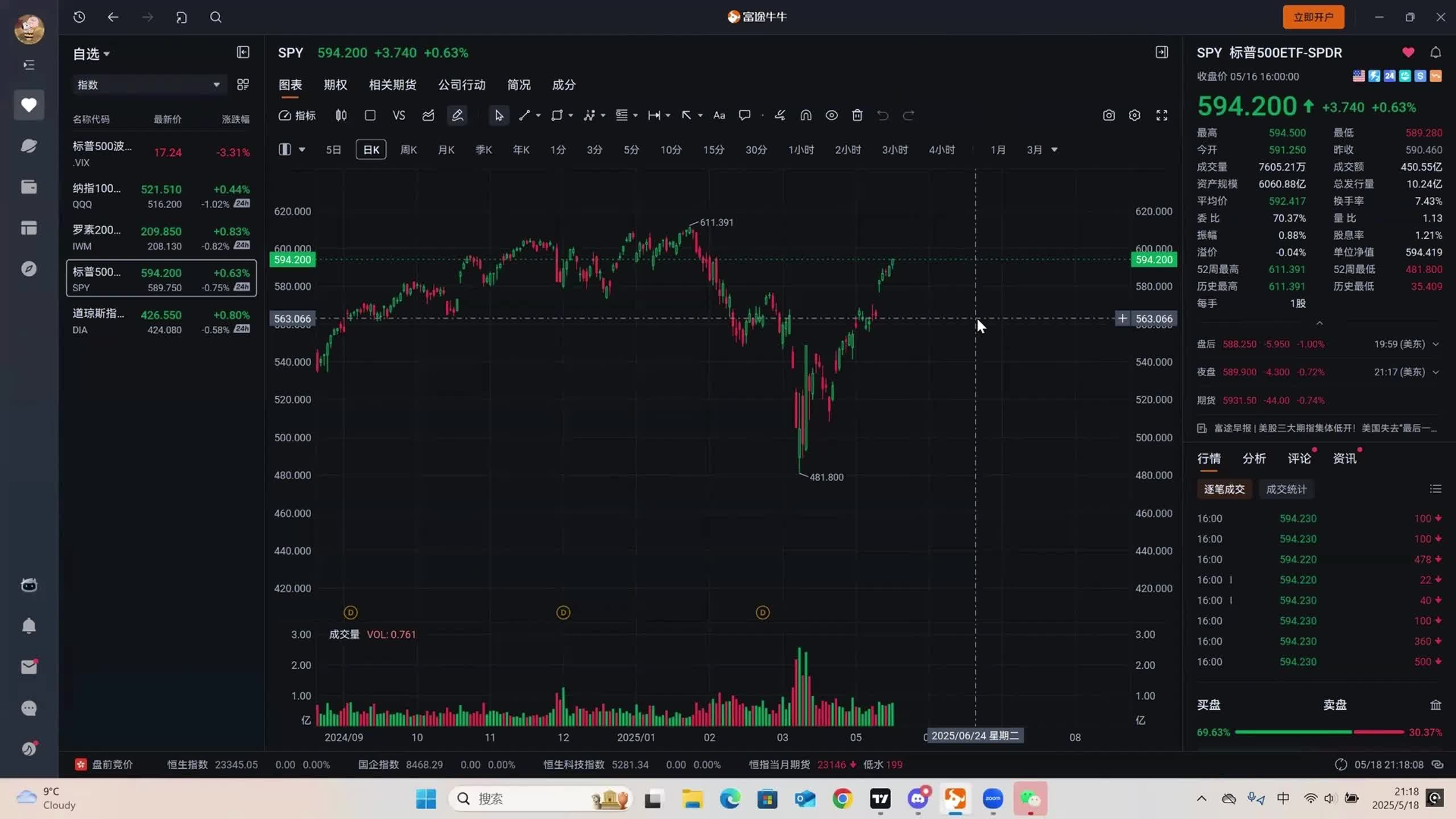Click the 买盘/卖盘 ratio bar
Viewport: 1456px width, 819px height.
(1319, 732)
